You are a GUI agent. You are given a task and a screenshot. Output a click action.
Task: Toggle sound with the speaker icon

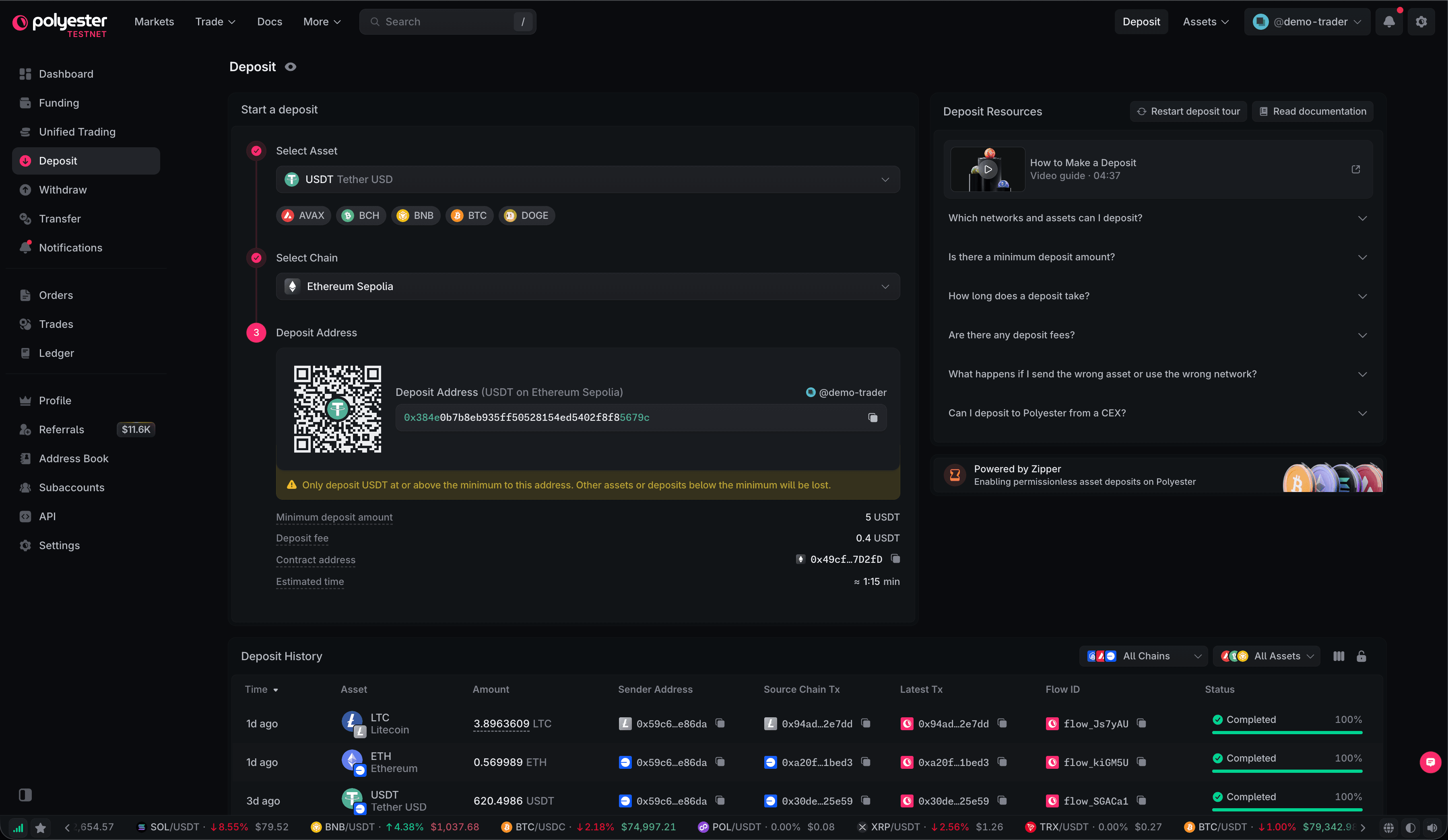[1432, 828]
